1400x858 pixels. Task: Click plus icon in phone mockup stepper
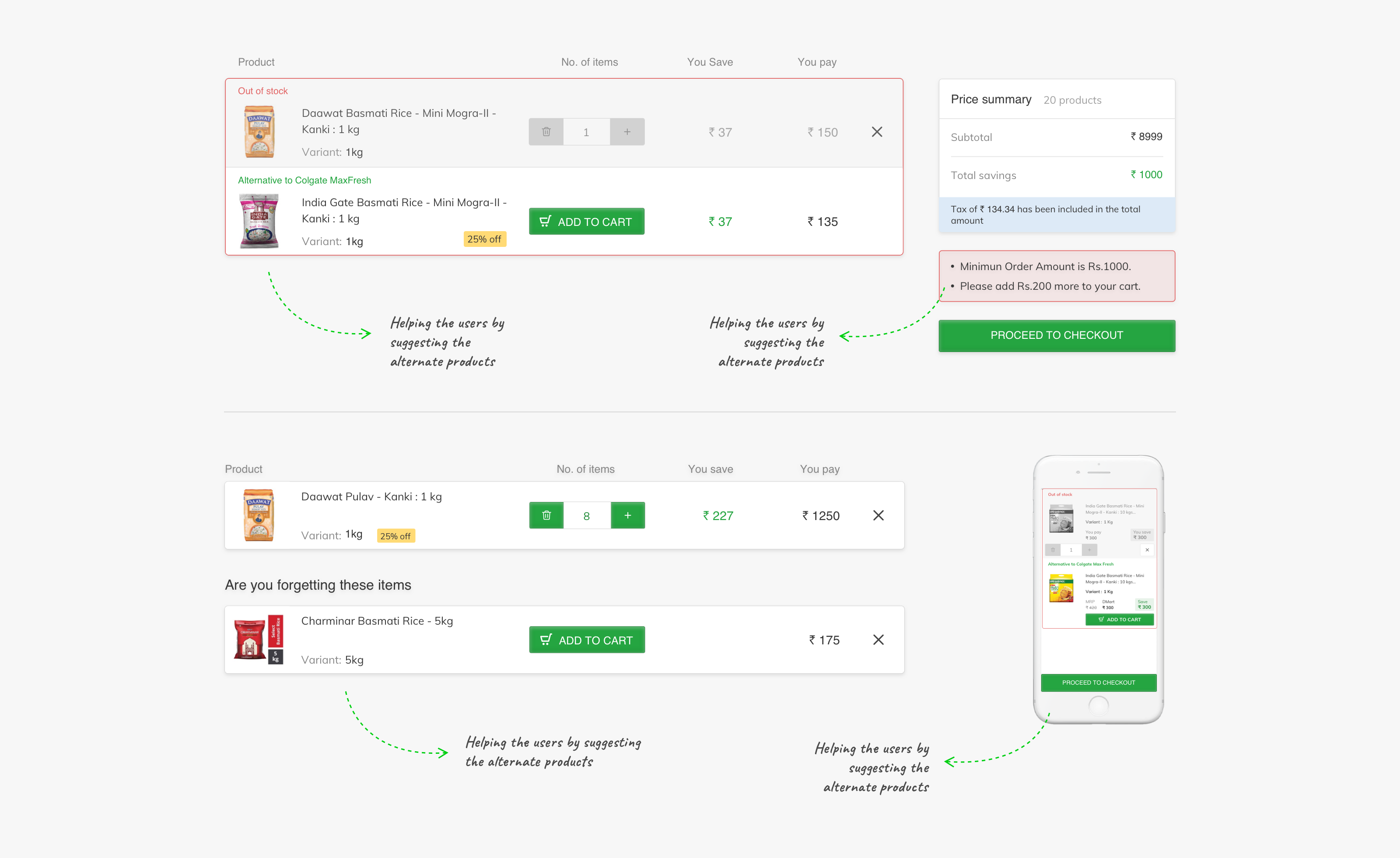(1089, 550)
